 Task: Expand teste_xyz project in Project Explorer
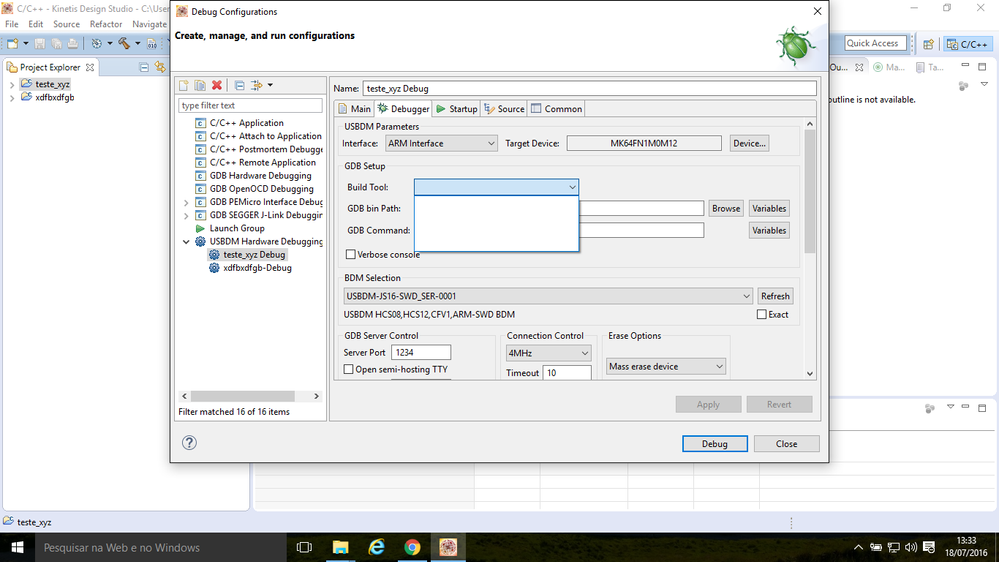click(x=11, y=84)
